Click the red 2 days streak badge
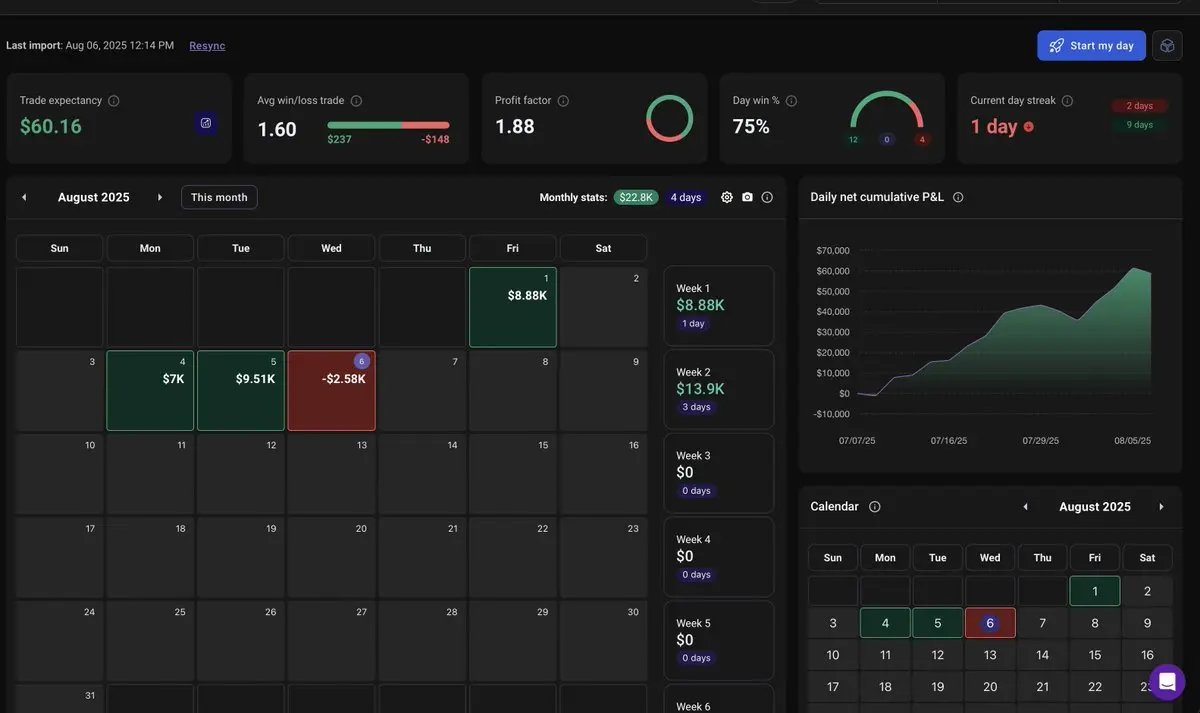1200x713 pixels. (x=1140, y=106)
